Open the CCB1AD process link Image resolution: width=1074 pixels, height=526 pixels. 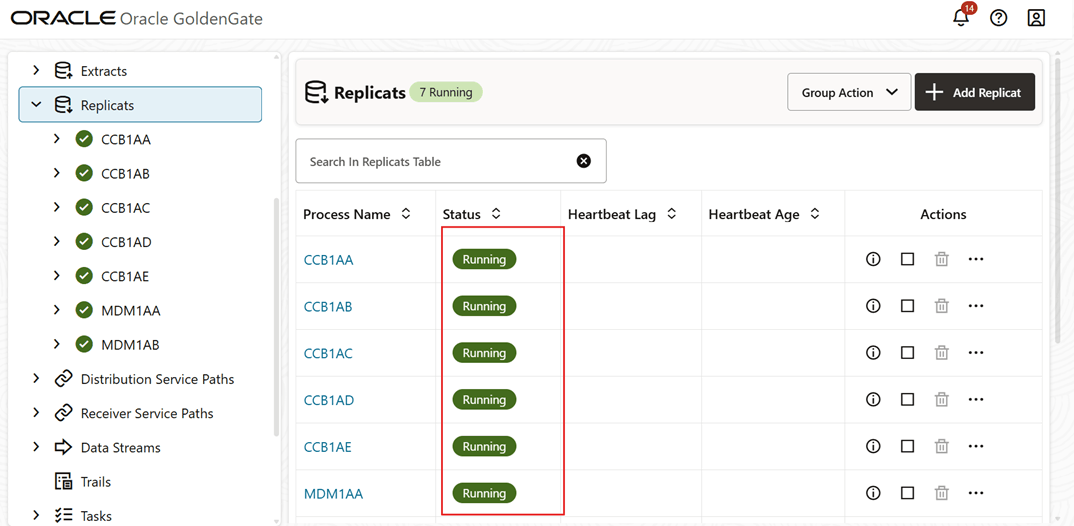(328, 399)
